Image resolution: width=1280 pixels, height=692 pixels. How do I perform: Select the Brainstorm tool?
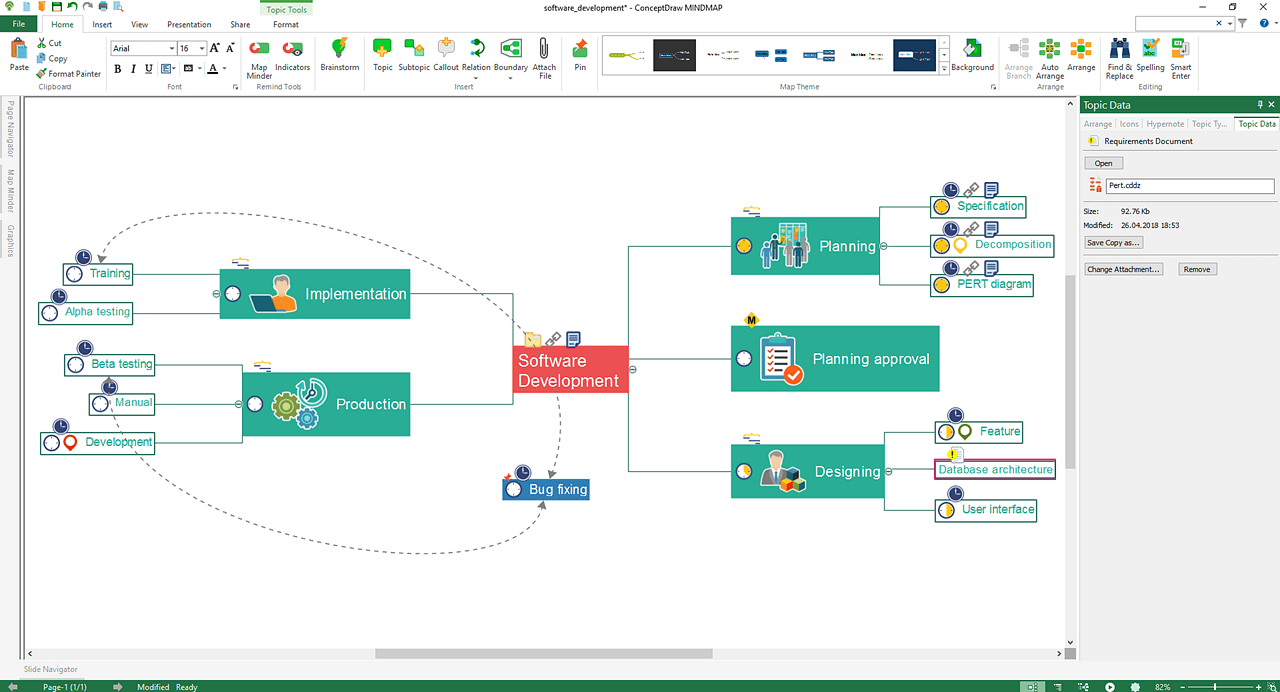[339, 55]
